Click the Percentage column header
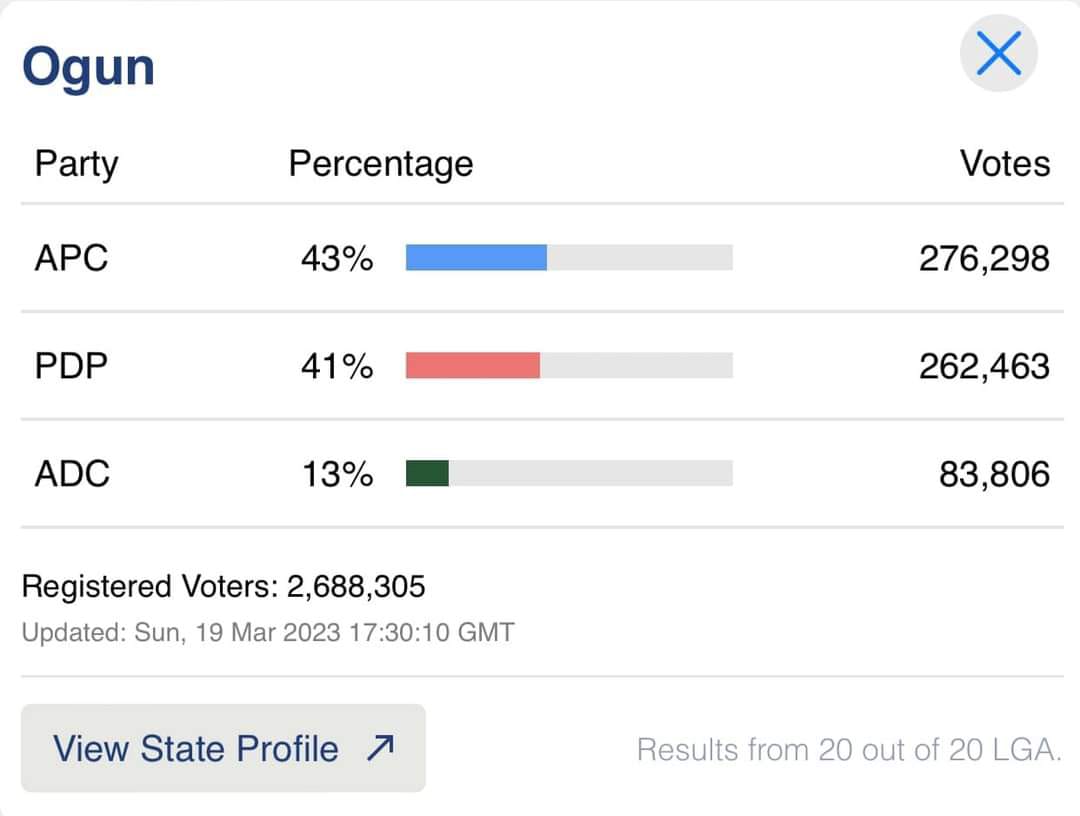Screen dimensions: 1080x816 tap(380, 164)
